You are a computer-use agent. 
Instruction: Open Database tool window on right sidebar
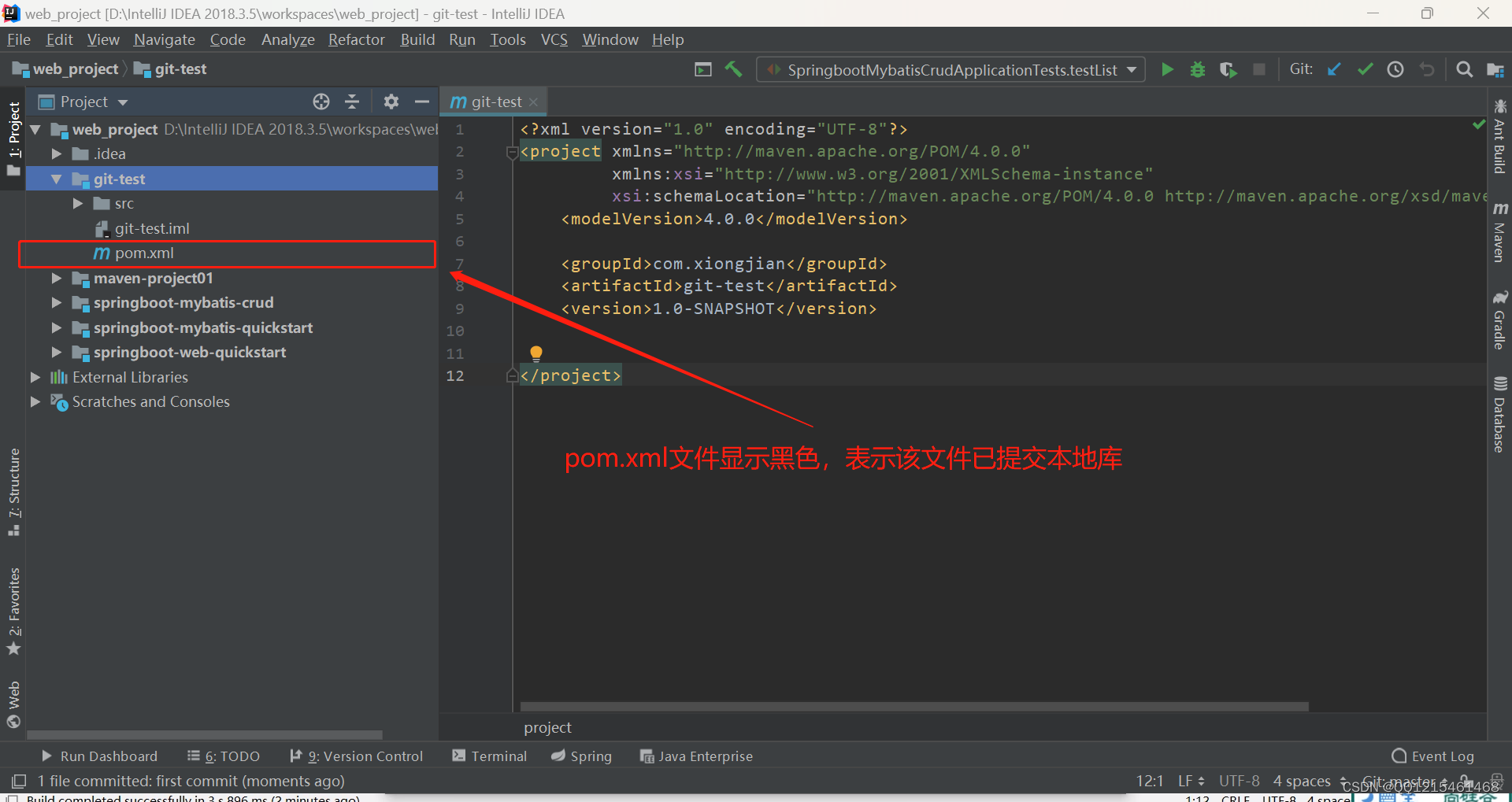(x=1499, y=415)
